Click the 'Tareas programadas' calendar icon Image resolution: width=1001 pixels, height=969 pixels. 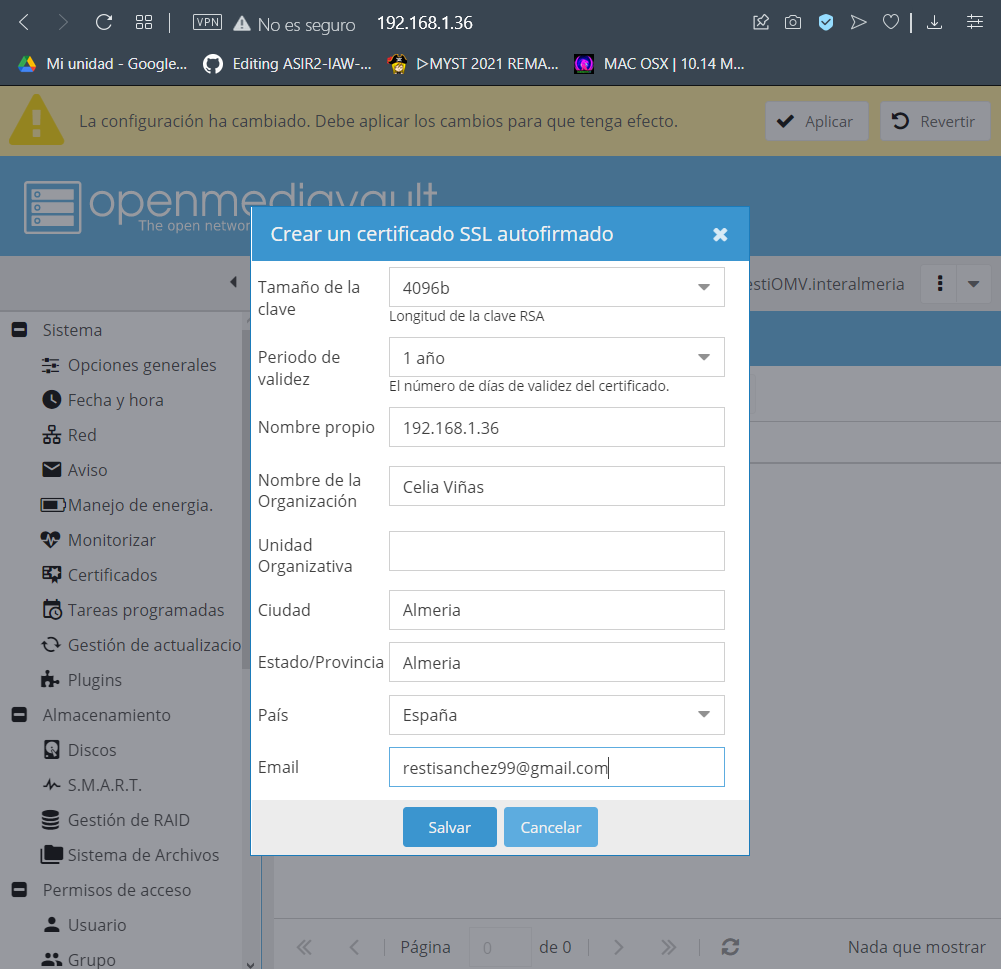[52, 610]
